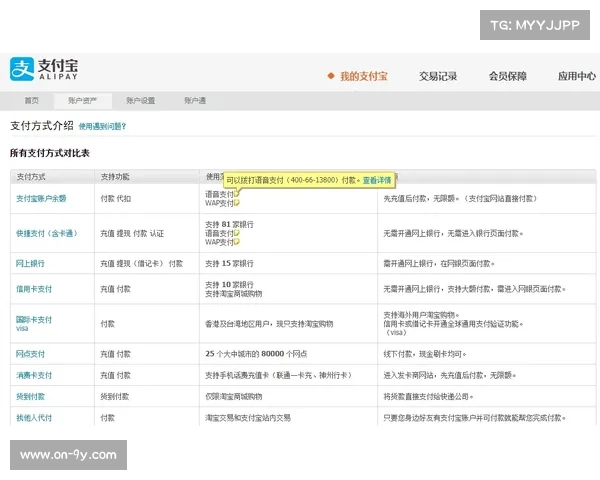This screenshot has width=600, height=480.
Task: Click the 支付方式 column header
Action: click(31, 177)
